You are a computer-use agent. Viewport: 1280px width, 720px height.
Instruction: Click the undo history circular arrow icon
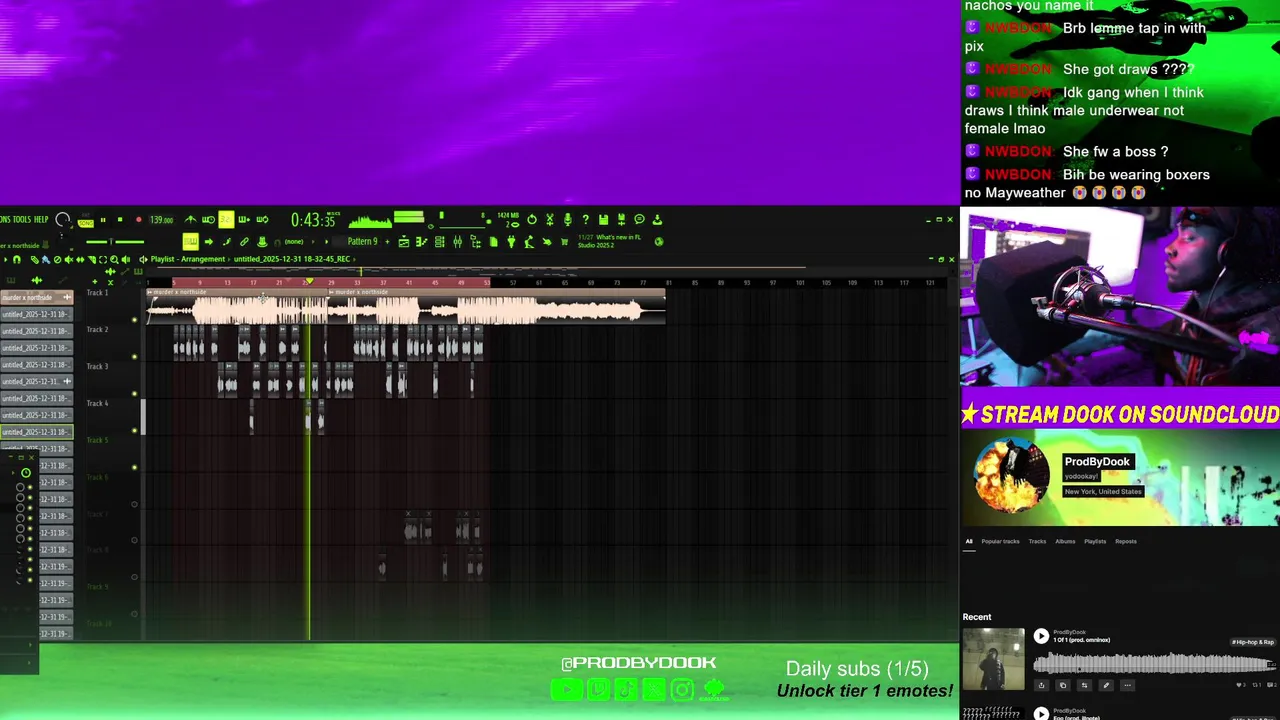[532, 220]
